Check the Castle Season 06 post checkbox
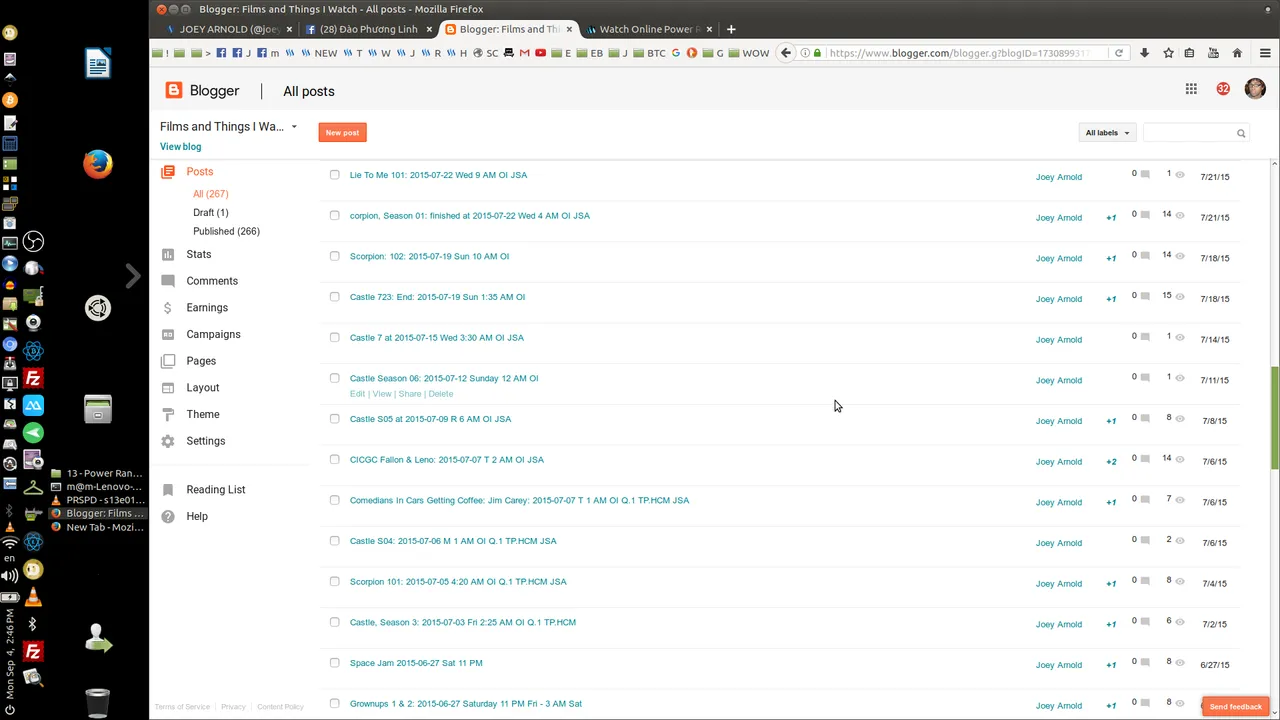 click(x=335, y=378)
